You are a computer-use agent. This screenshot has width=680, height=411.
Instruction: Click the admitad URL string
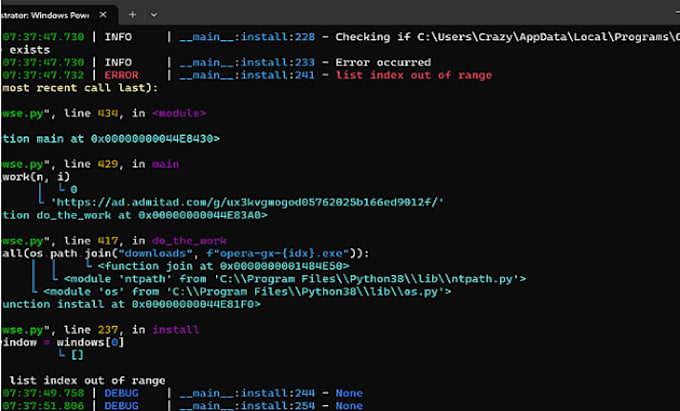[247, 202]
